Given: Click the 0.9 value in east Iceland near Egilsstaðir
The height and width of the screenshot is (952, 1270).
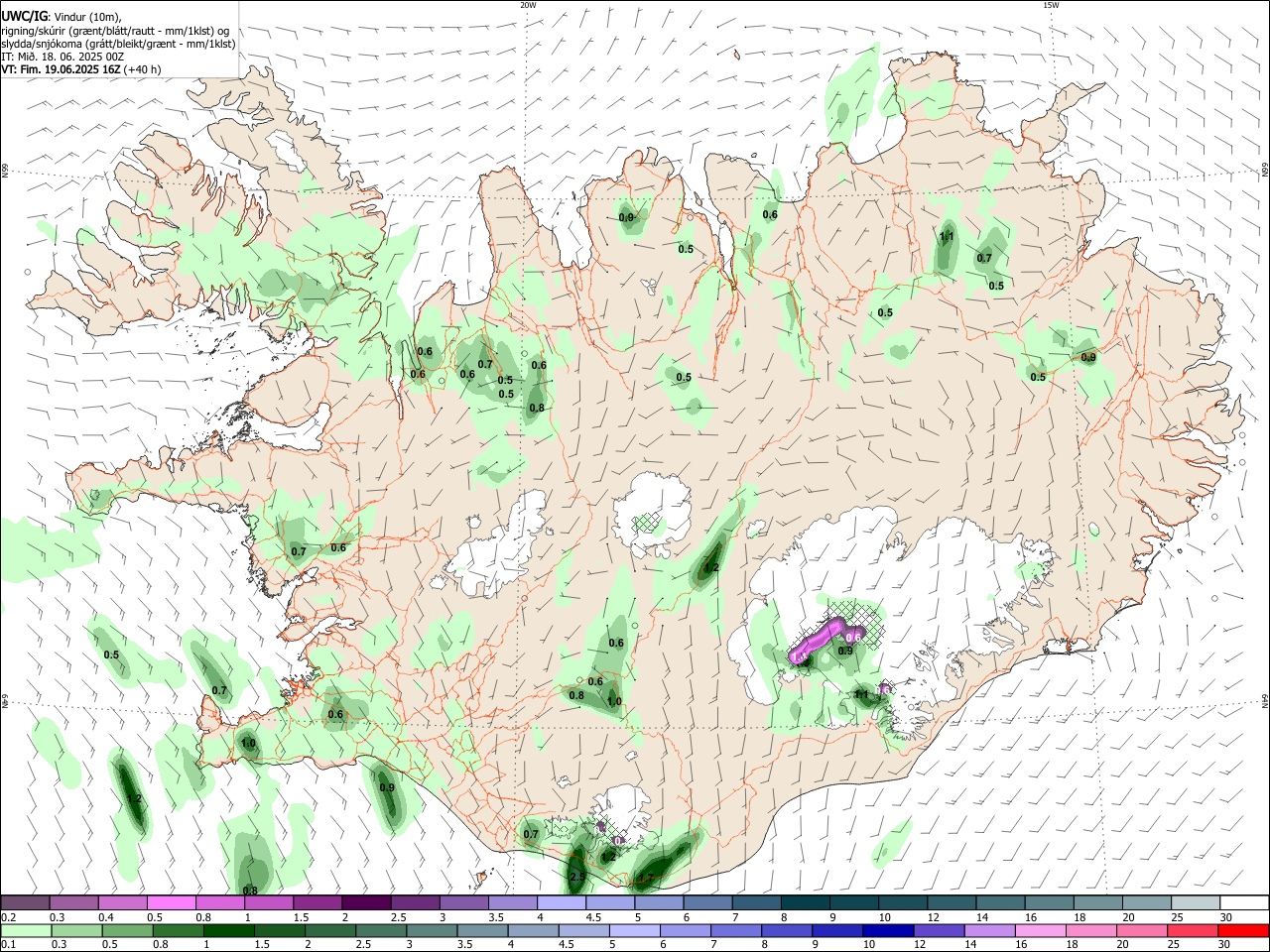Looking at the screenshot, I should coord(1088,357).
